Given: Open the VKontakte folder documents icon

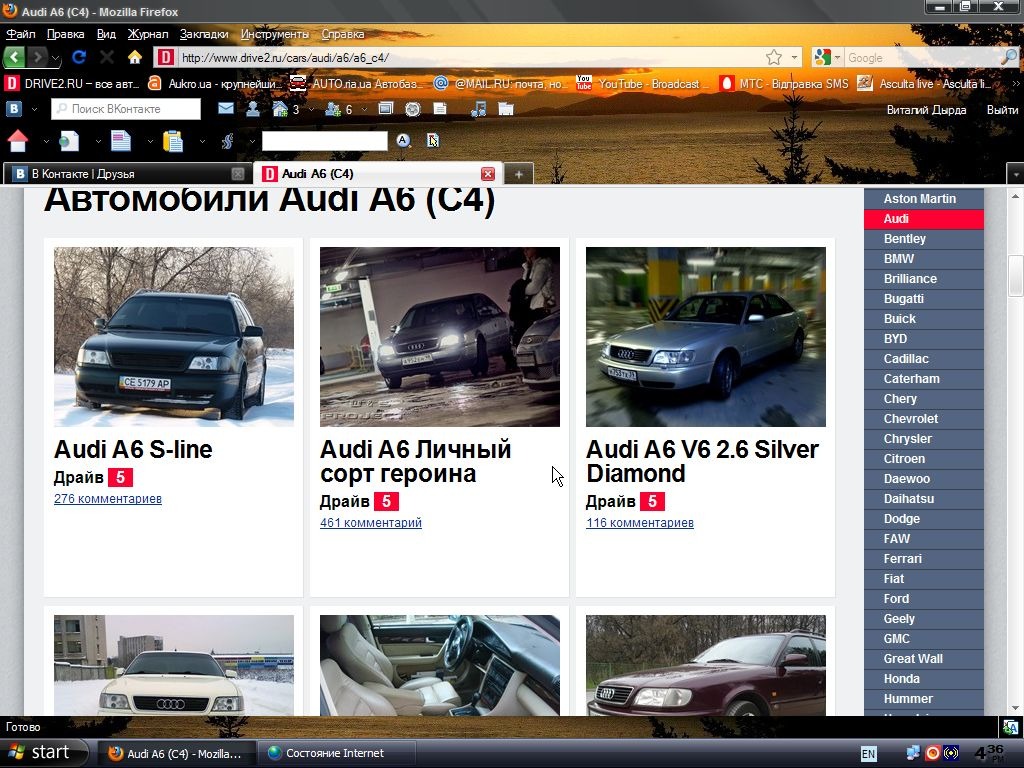Looking at the screenshot, I should click(505, 109).
